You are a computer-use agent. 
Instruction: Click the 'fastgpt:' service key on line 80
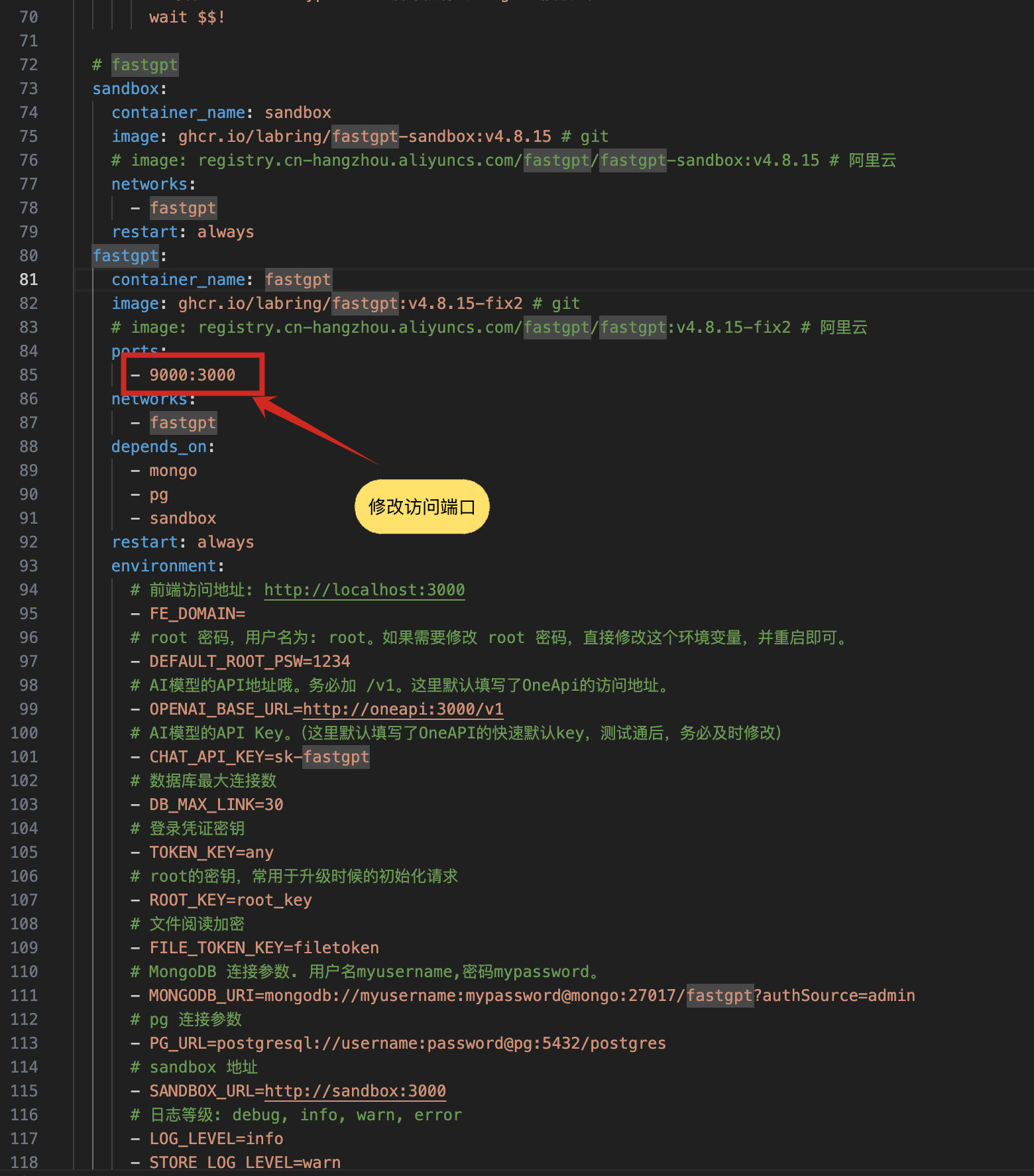(x=130, y=256)
